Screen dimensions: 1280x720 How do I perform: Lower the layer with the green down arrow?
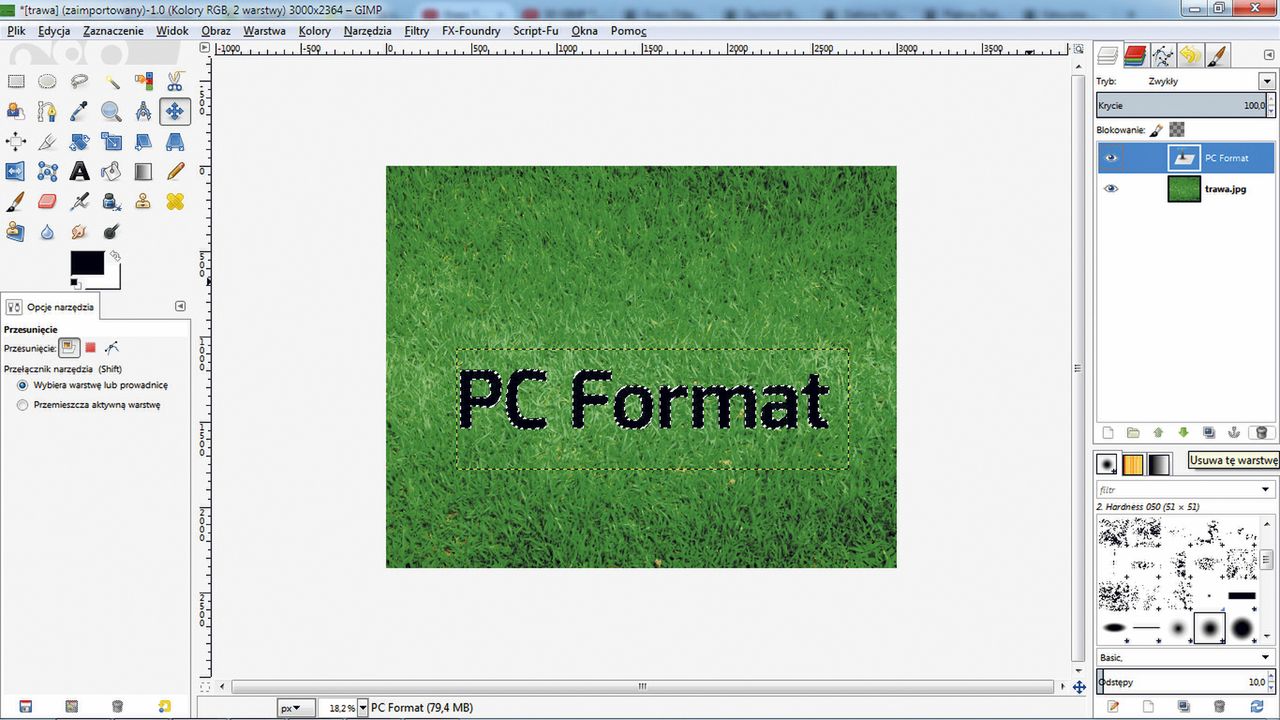1184,433
